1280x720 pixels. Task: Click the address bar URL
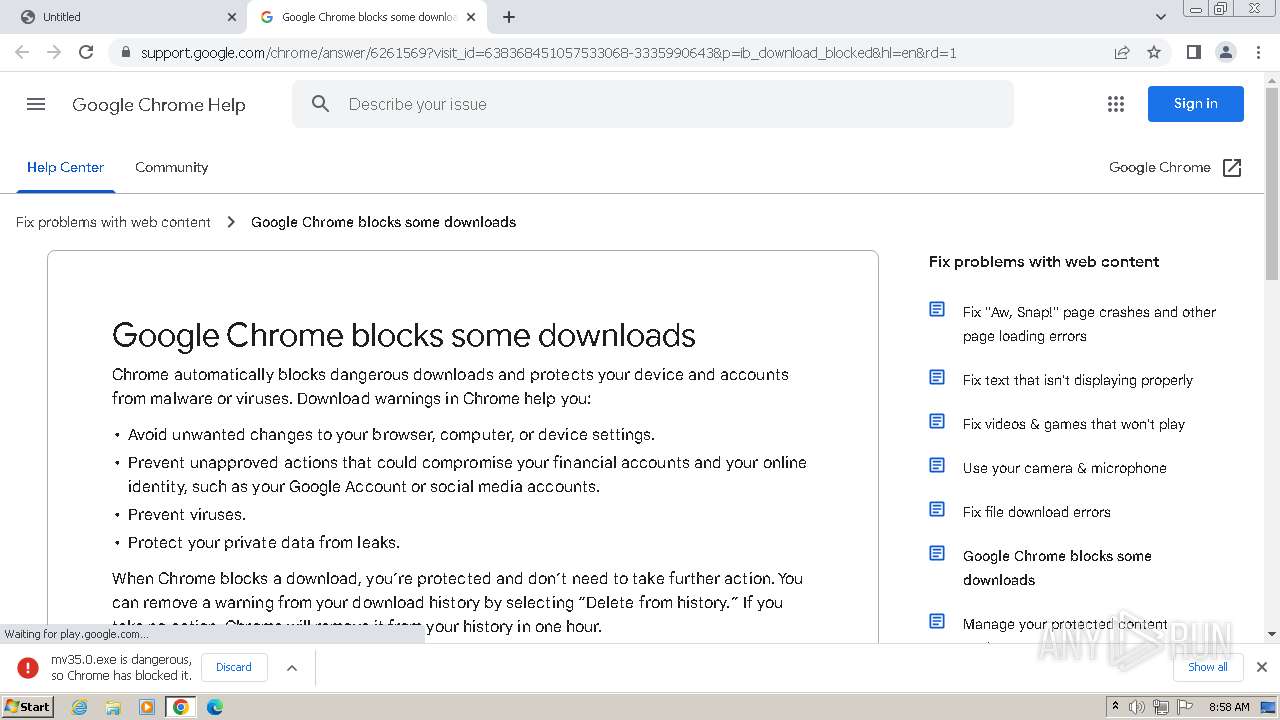pos(548,52)
